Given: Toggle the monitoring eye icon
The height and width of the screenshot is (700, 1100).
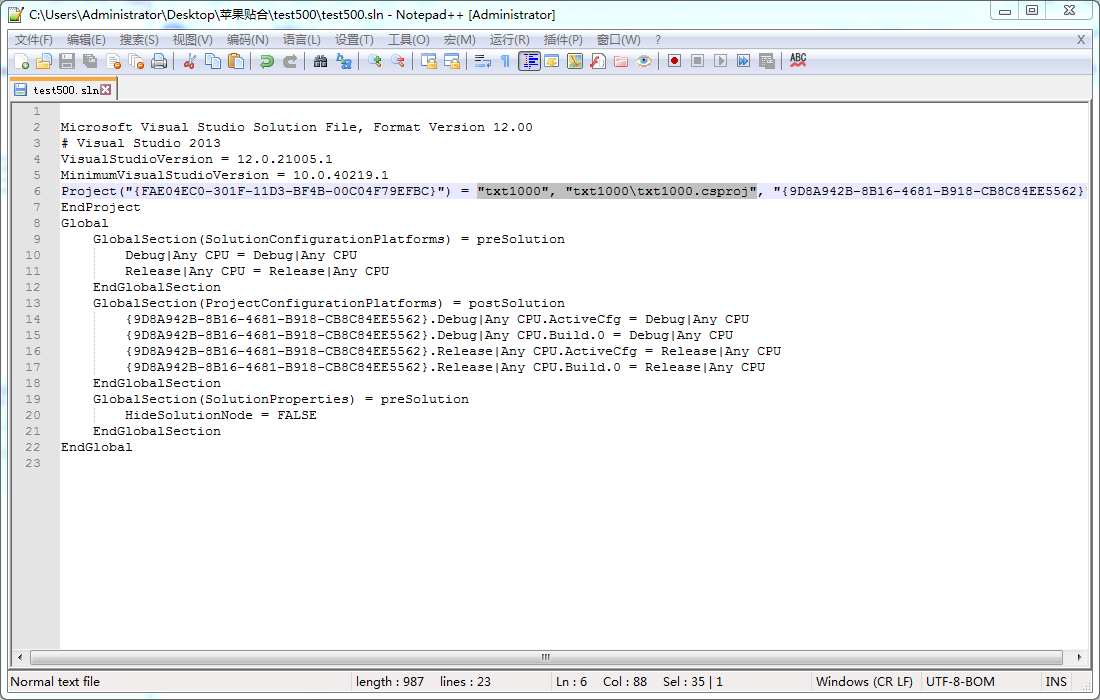Looking at the screenshot, I should pos(644,61).
